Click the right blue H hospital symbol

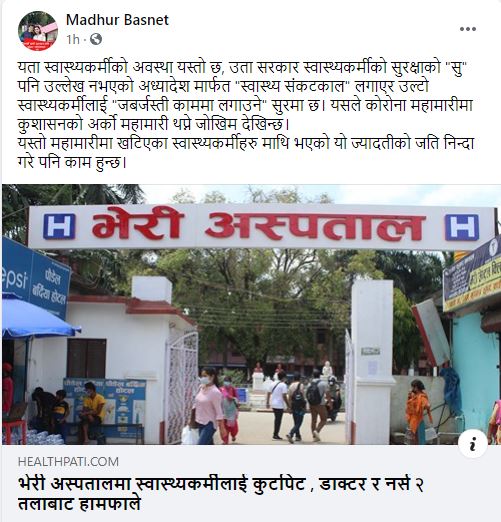462,227
